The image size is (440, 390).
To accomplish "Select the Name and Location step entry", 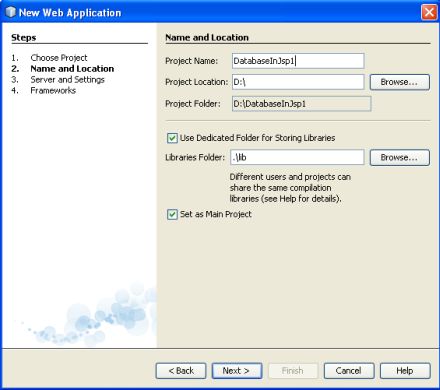I will pos(72,69).
